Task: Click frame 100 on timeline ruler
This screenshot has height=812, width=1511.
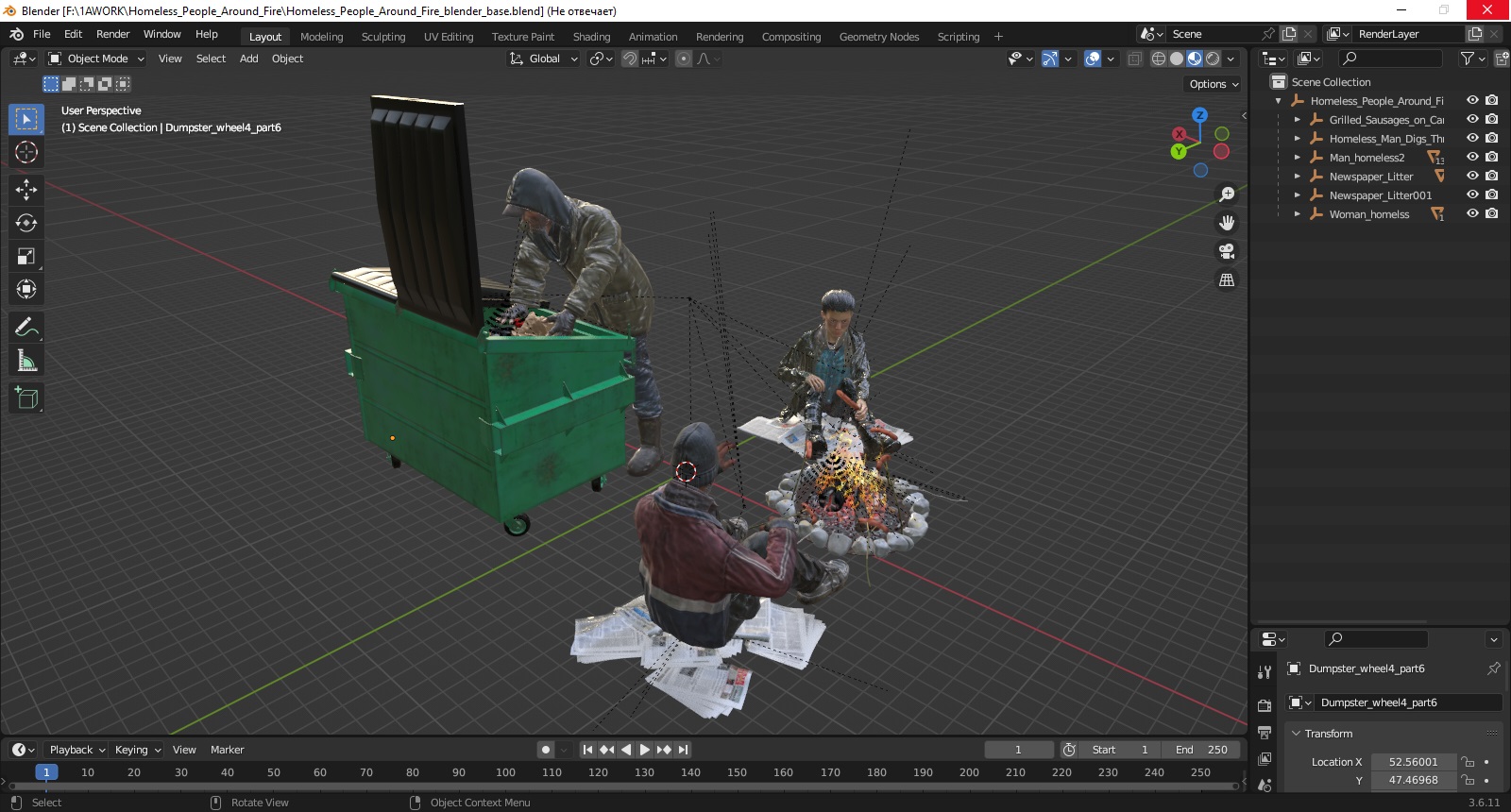Action: [x=505, y=772]
